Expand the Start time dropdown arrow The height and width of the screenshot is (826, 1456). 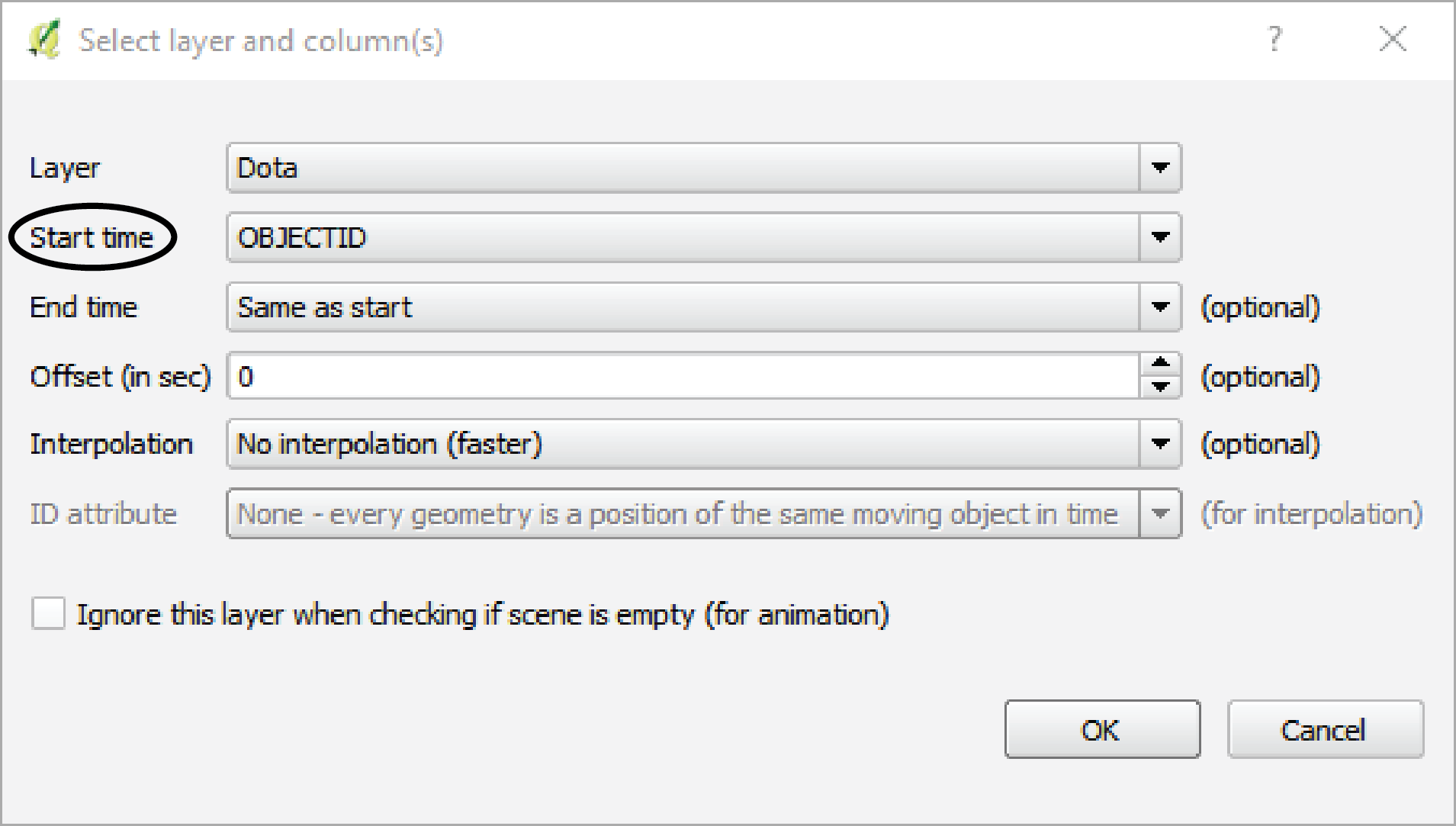tap(1160, 238)
